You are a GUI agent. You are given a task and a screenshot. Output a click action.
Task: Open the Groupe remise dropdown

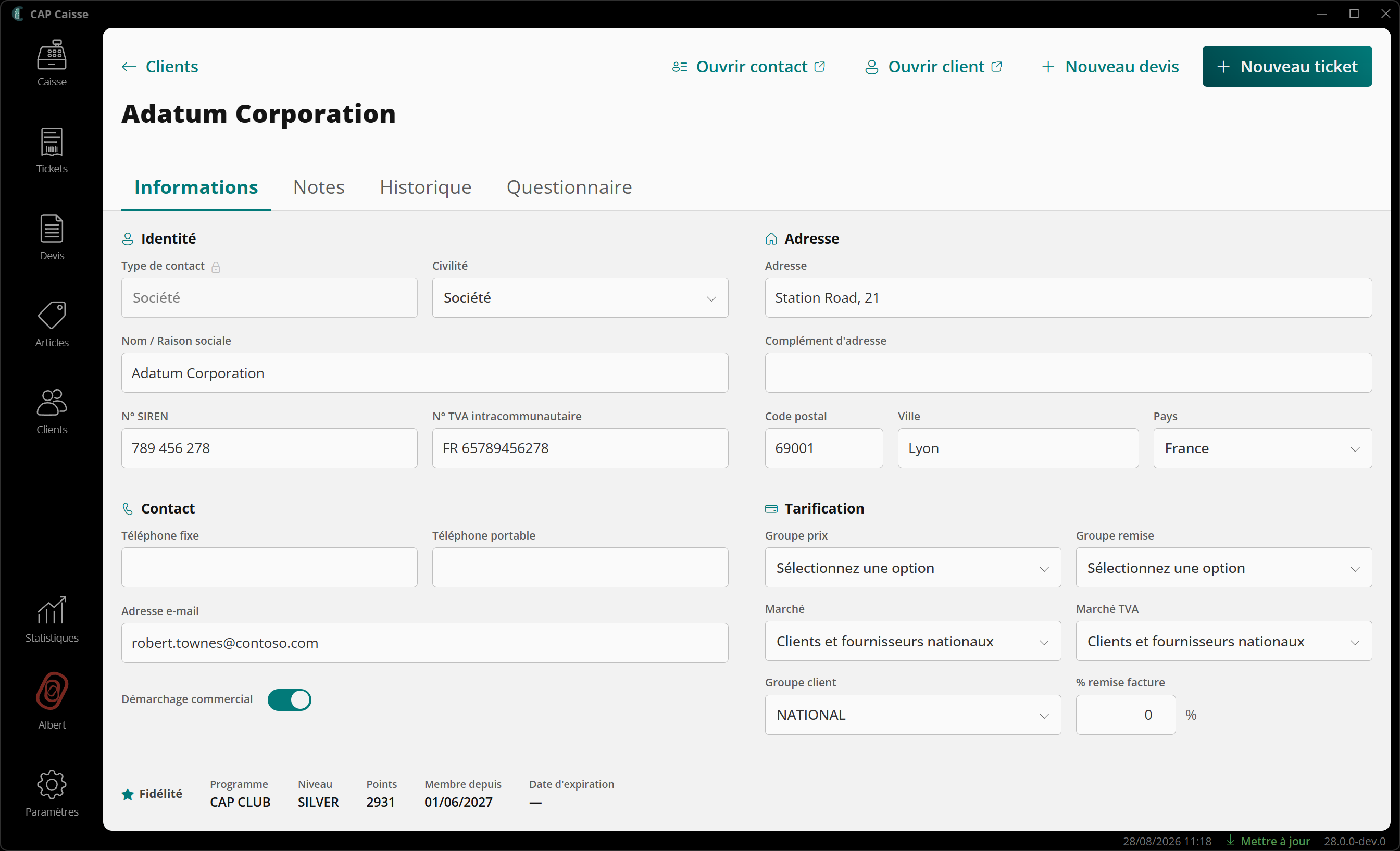tap(1224, 568)
